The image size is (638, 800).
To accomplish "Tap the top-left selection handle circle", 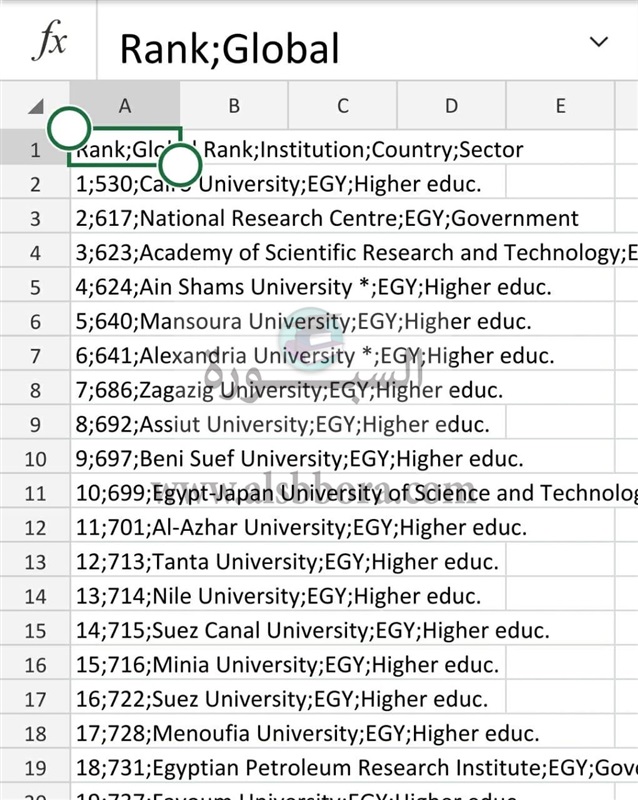I will 69,127.
